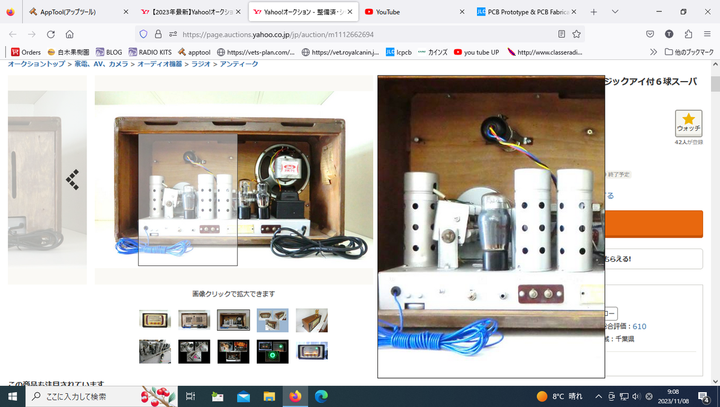Screen dimensions: 720x407
Task: Select the first radio front thumbnail
Action: click(x=154, y=320)
